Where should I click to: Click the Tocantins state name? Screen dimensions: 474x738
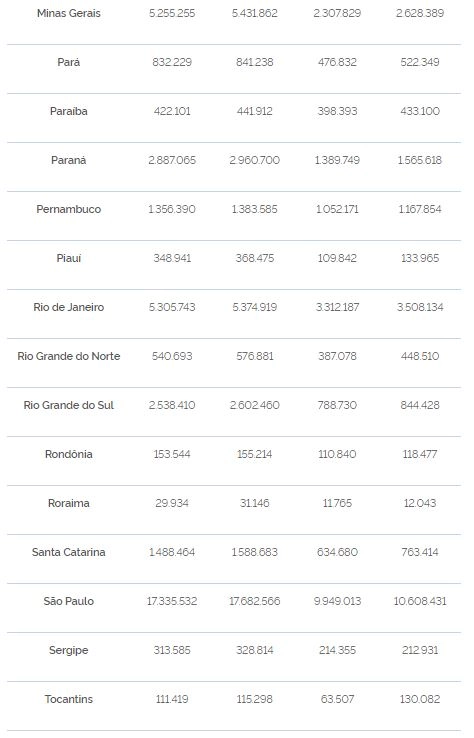pyautogui.click(x=69, y=699)
